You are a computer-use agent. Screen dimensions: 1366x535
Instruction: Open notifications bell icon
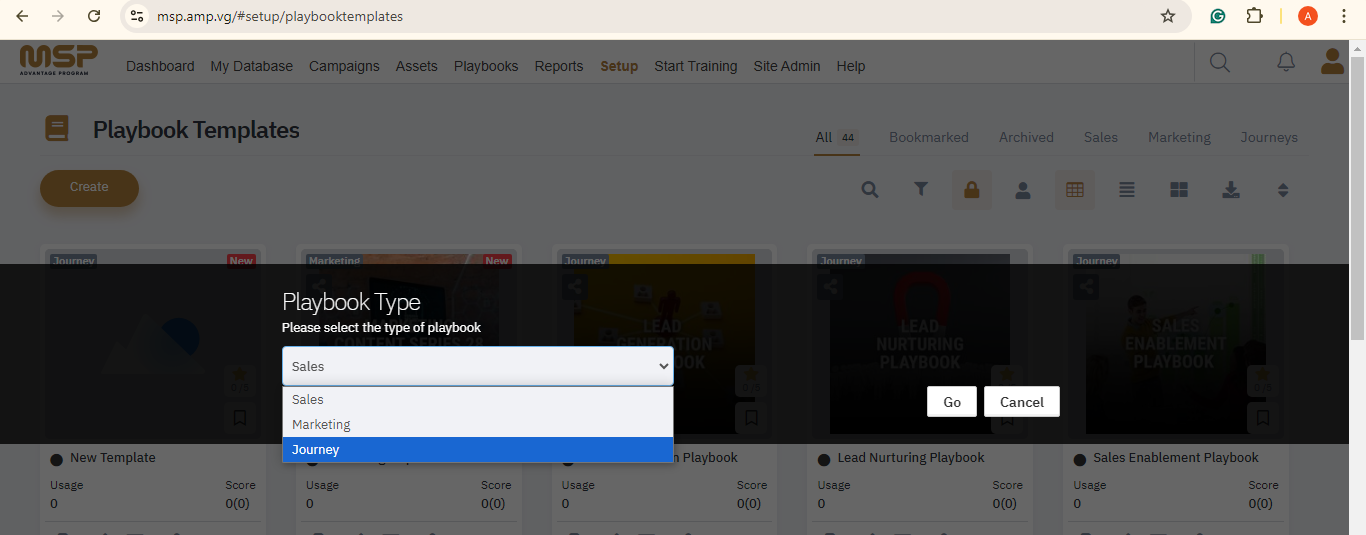click(x=1286, y=62)
